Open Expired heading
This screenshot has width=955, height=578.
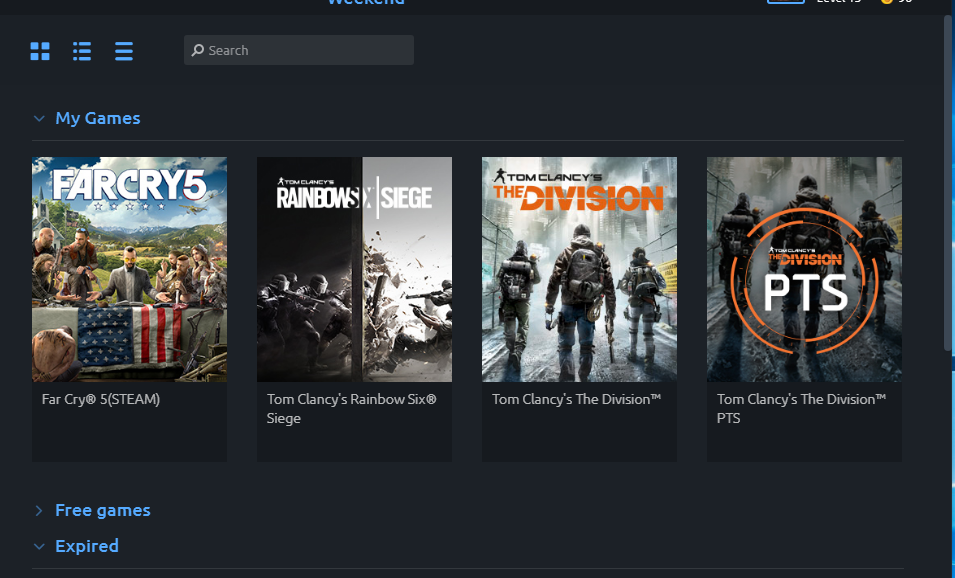click(x=87, y=546)
